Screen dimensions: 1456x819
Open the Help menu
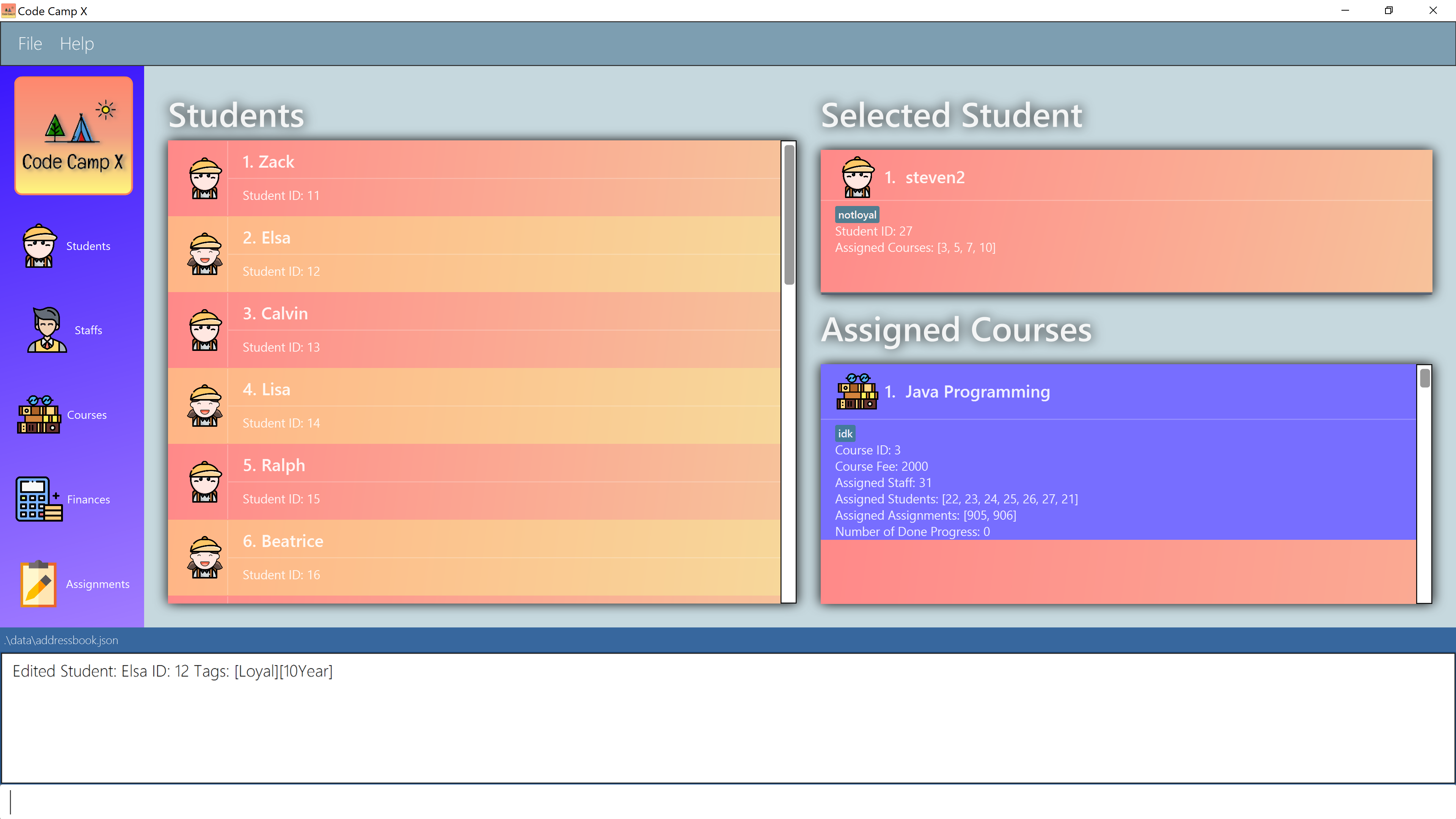coord(77,44)
